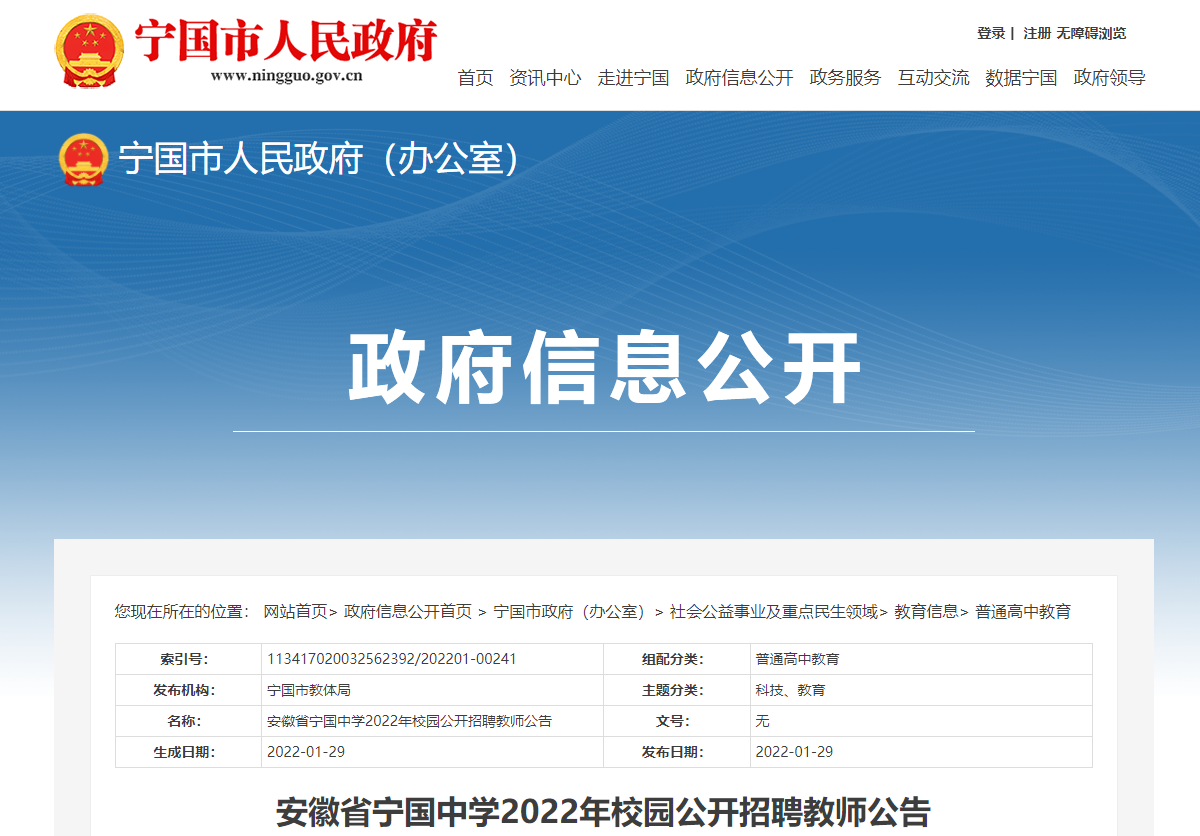The image size is (1200, 836).
Task: Select the 政府领导 menu item
Action: tap(1109, 78)
